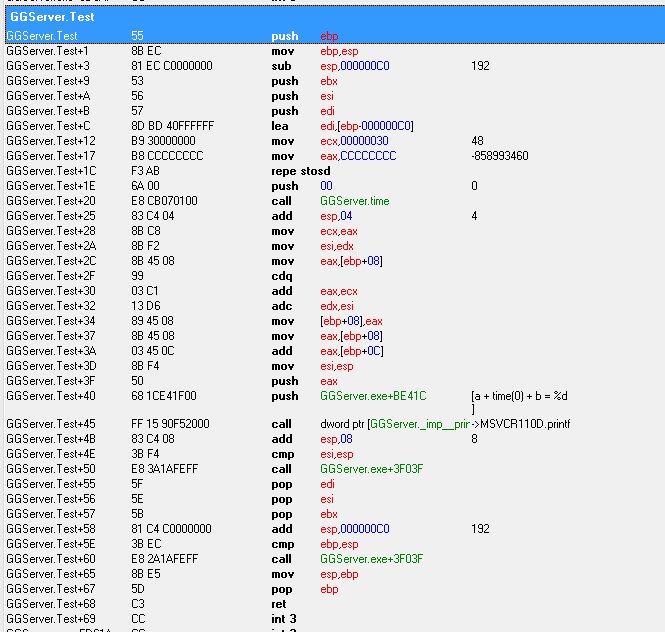The image size is (665, 632).
Task: Click the lea edi,[ebp-000000C0] instruction
Action: pyautogui.click(x=342, y=126)
